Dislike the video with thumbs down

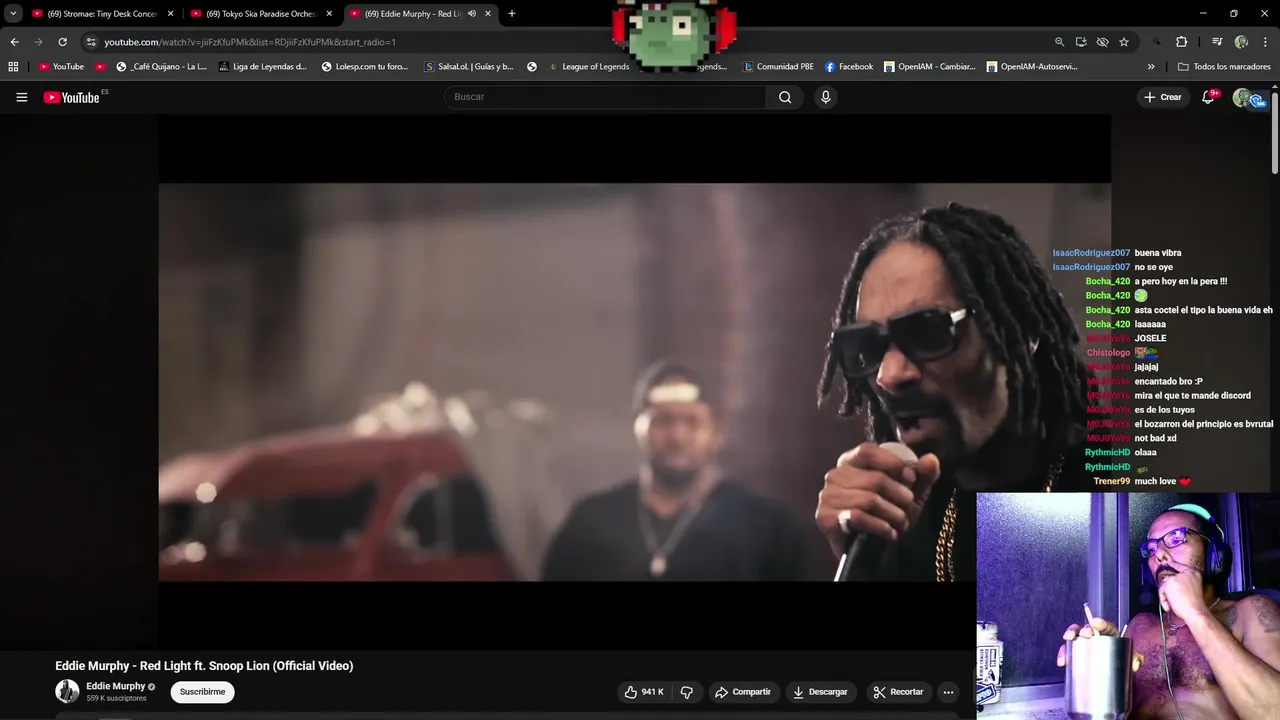click(x=687, y=692)
